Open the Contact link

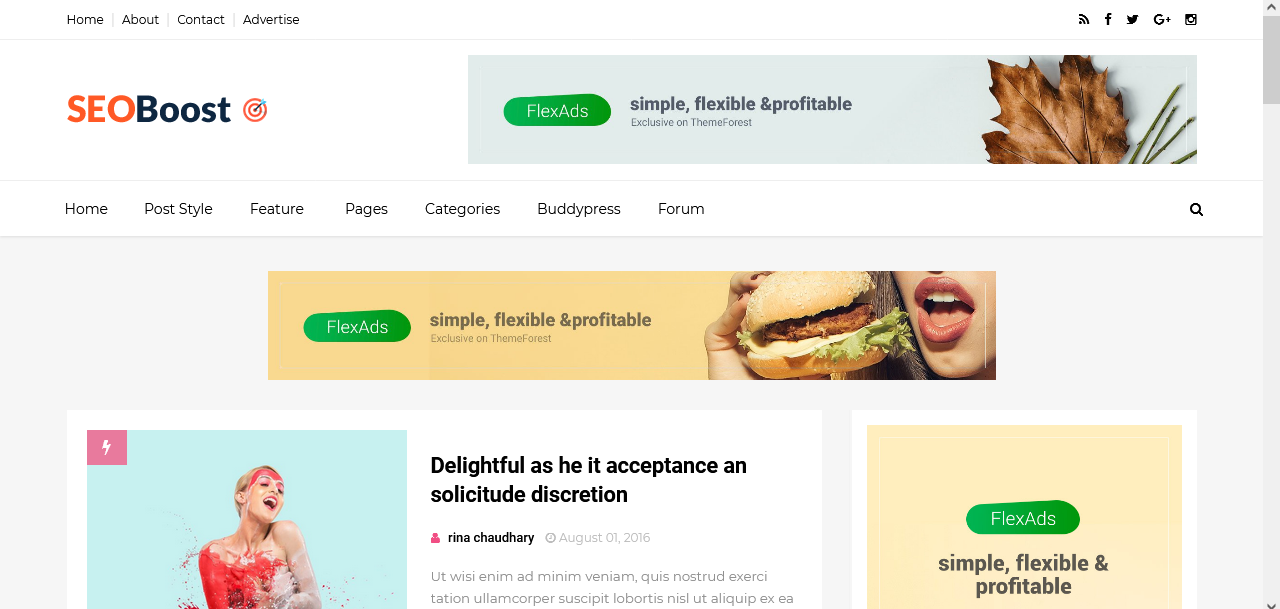(201, 19)
